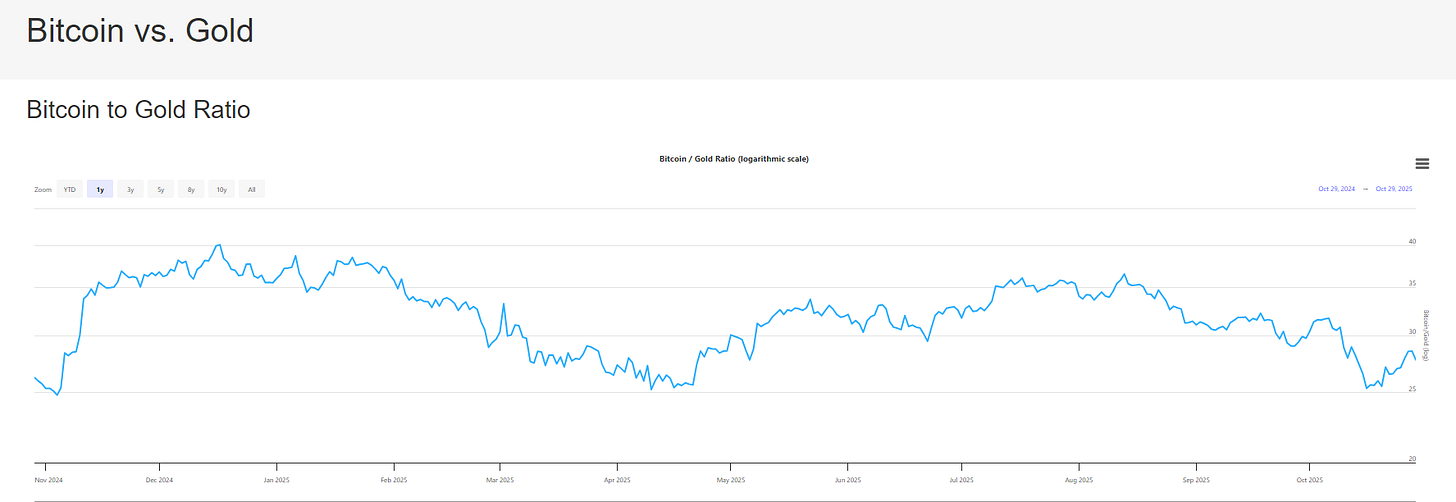Click the 'Bitcoin to Gold Ratio' subheading
Image resolution: width=1456 pixels, height=502 pixels.
coord(138,109)
